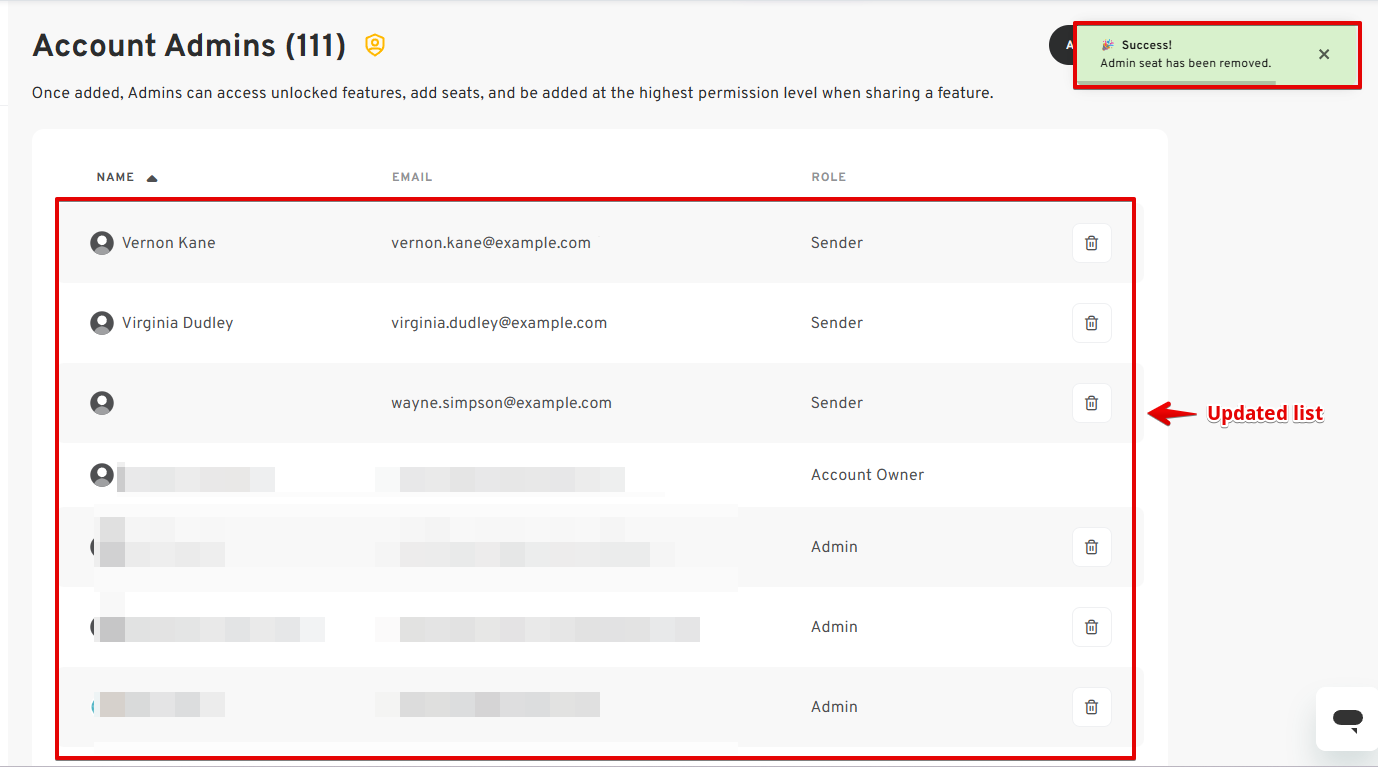Click the Account Owner row avatar

click(102, 475)
